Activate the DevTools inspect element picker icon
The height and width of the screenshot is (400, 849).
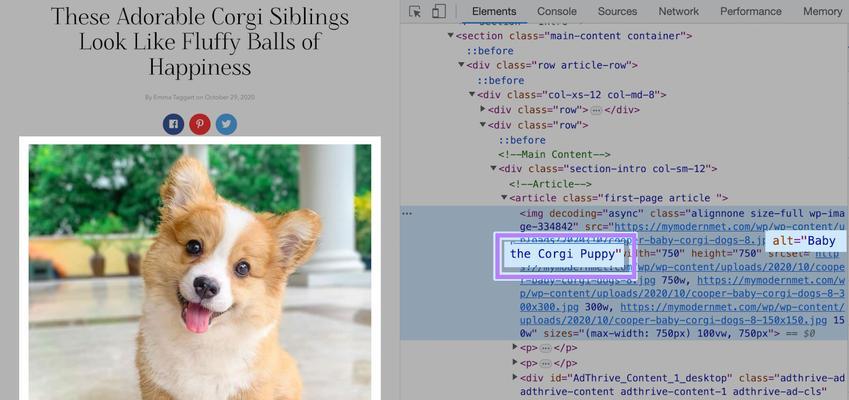(415, 11)
